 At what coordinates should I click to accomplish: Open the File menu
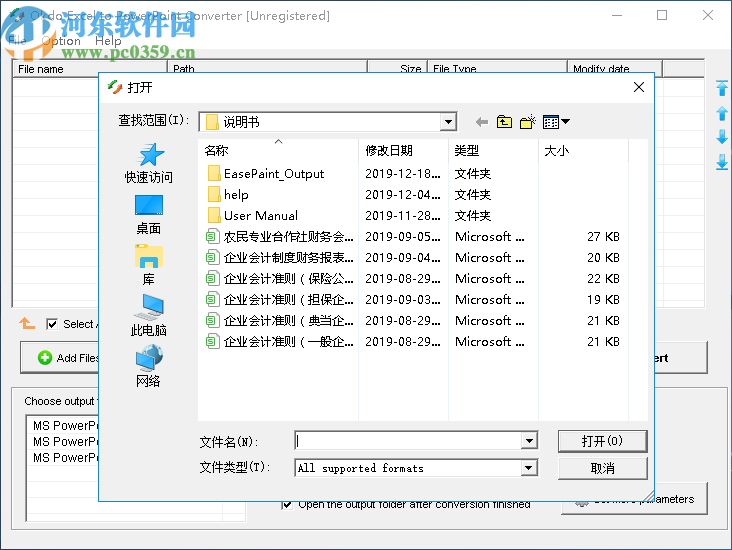tap(17, 41)
